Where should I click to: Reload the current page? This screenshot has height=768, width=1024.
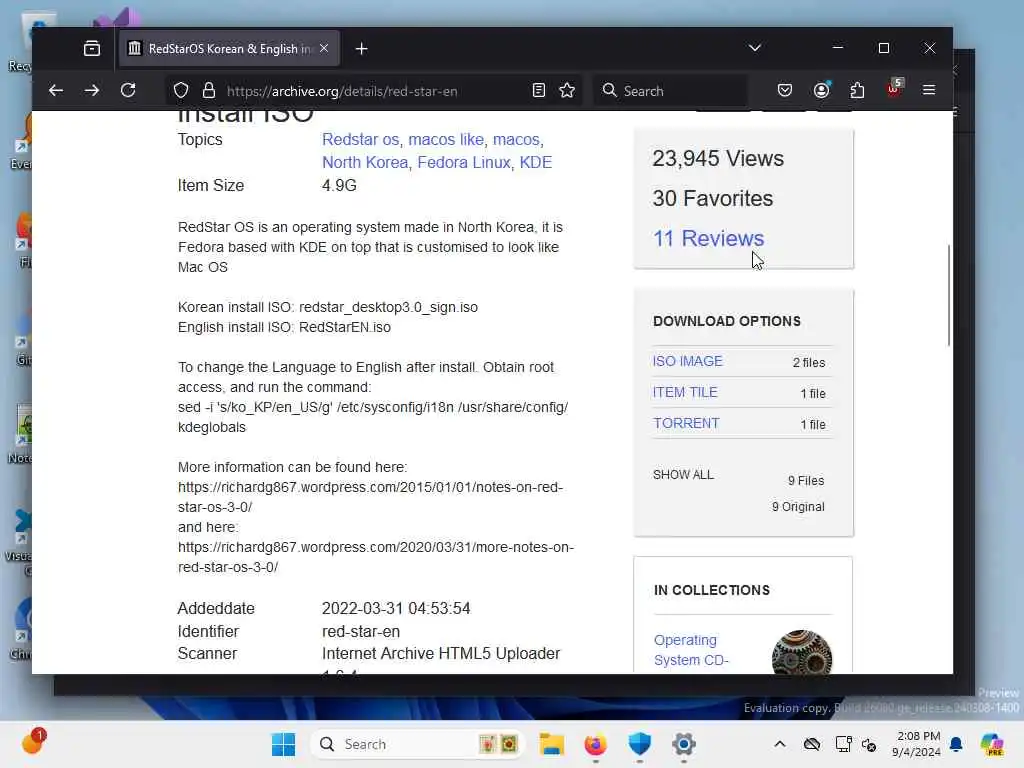(x=128, y=91)
